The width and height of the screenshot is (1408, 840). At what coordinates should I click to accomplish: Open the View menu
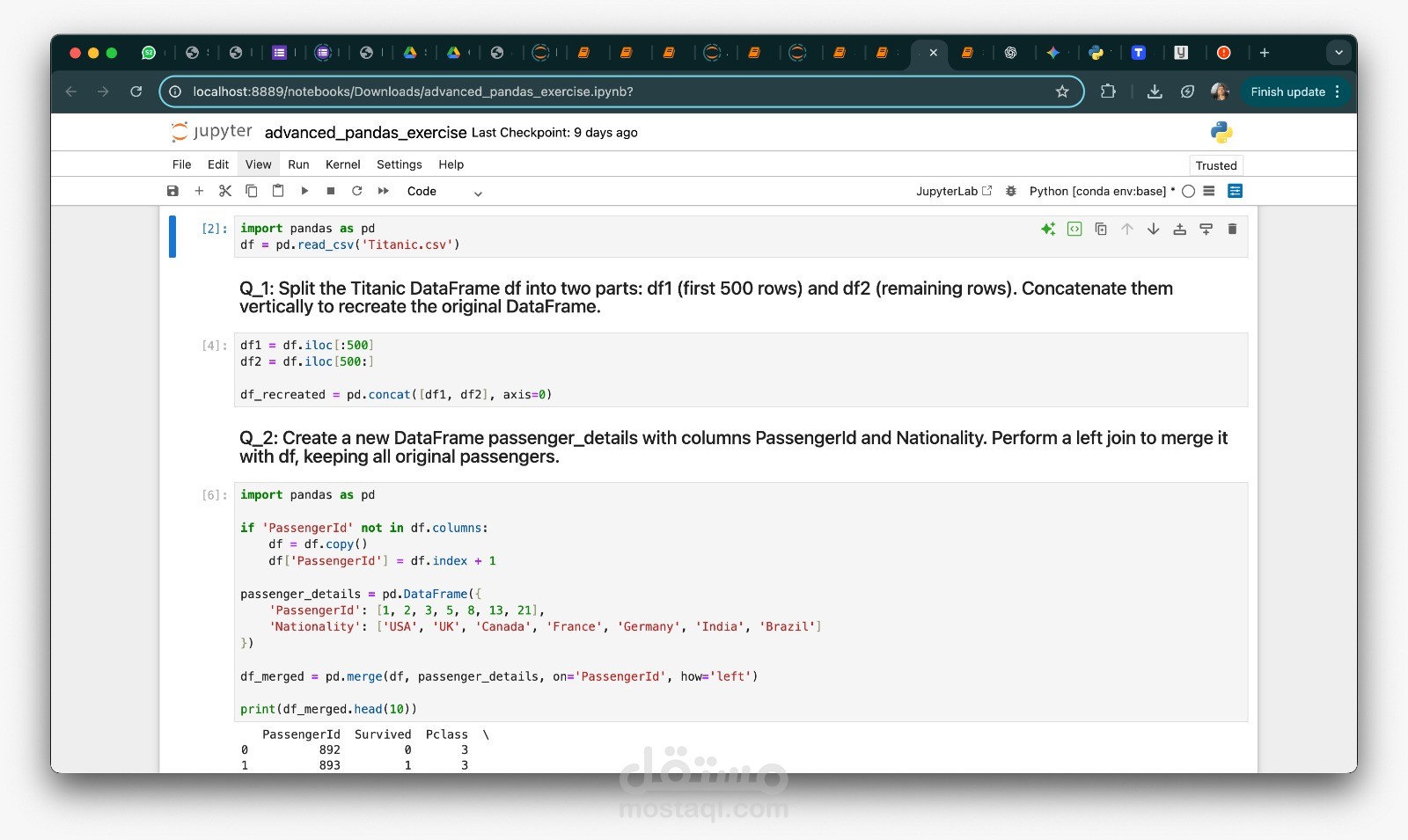click(x=258, y=164)
